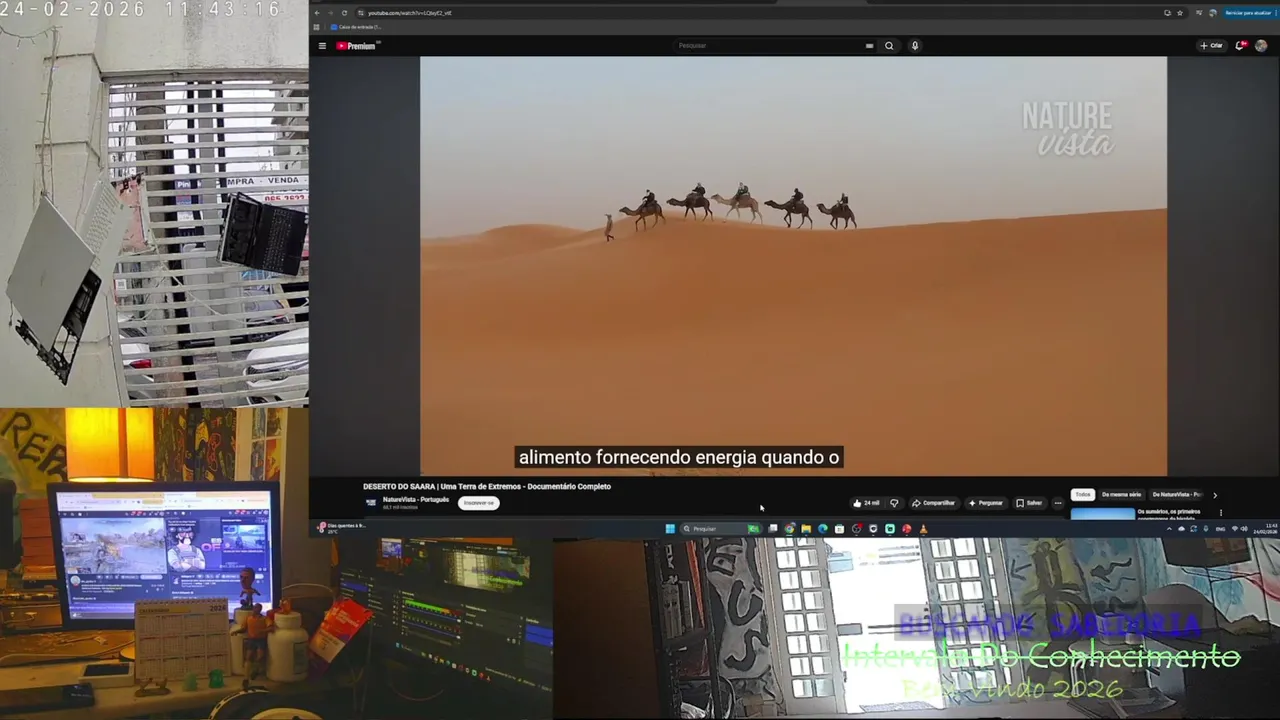
Task: Click the DESERTO DO SAARA video title
Action: (x=487, y=486)
